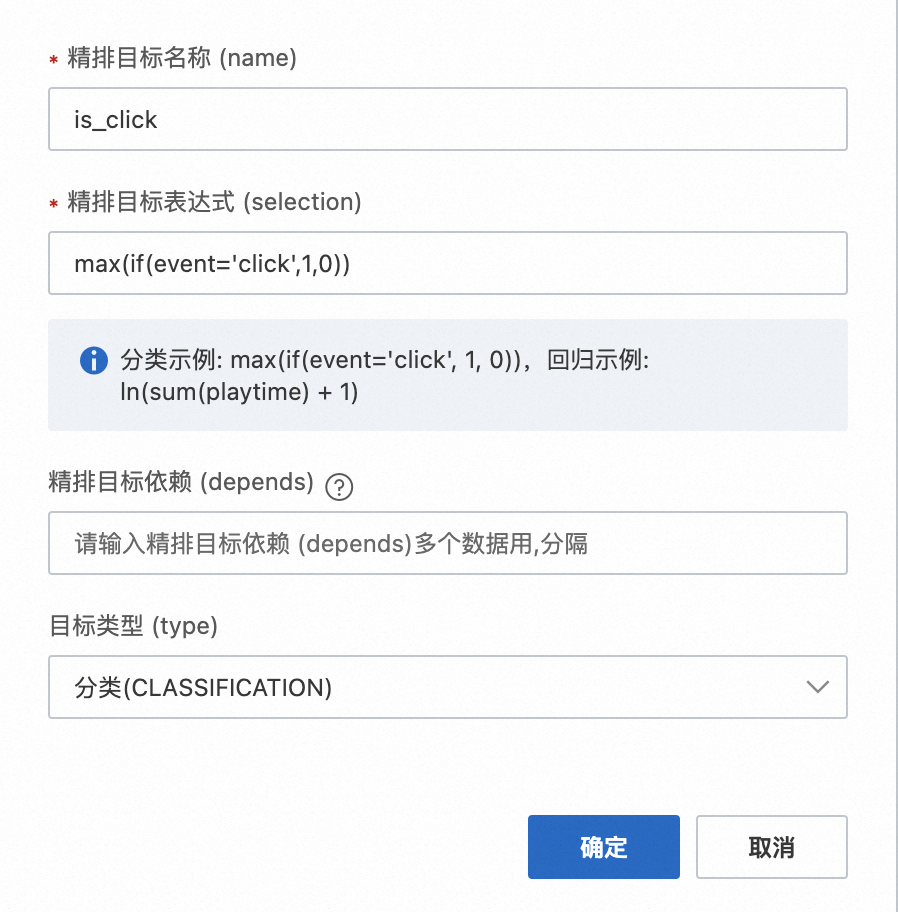Click the 精排目标依赖 (depends) label
Viewport: 898px width, 912px height.
click(182, 482)
